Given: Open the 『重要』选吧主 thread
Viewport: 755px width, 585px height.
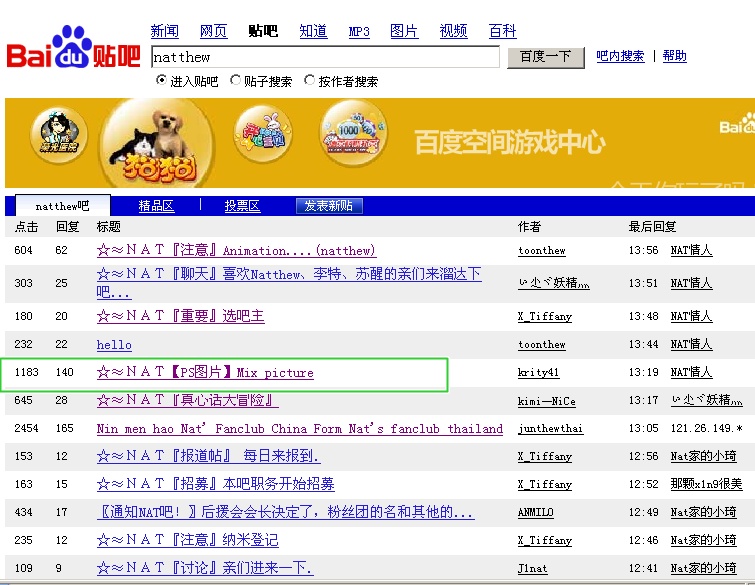Looking at the screenshot, I should click(181, 316).
